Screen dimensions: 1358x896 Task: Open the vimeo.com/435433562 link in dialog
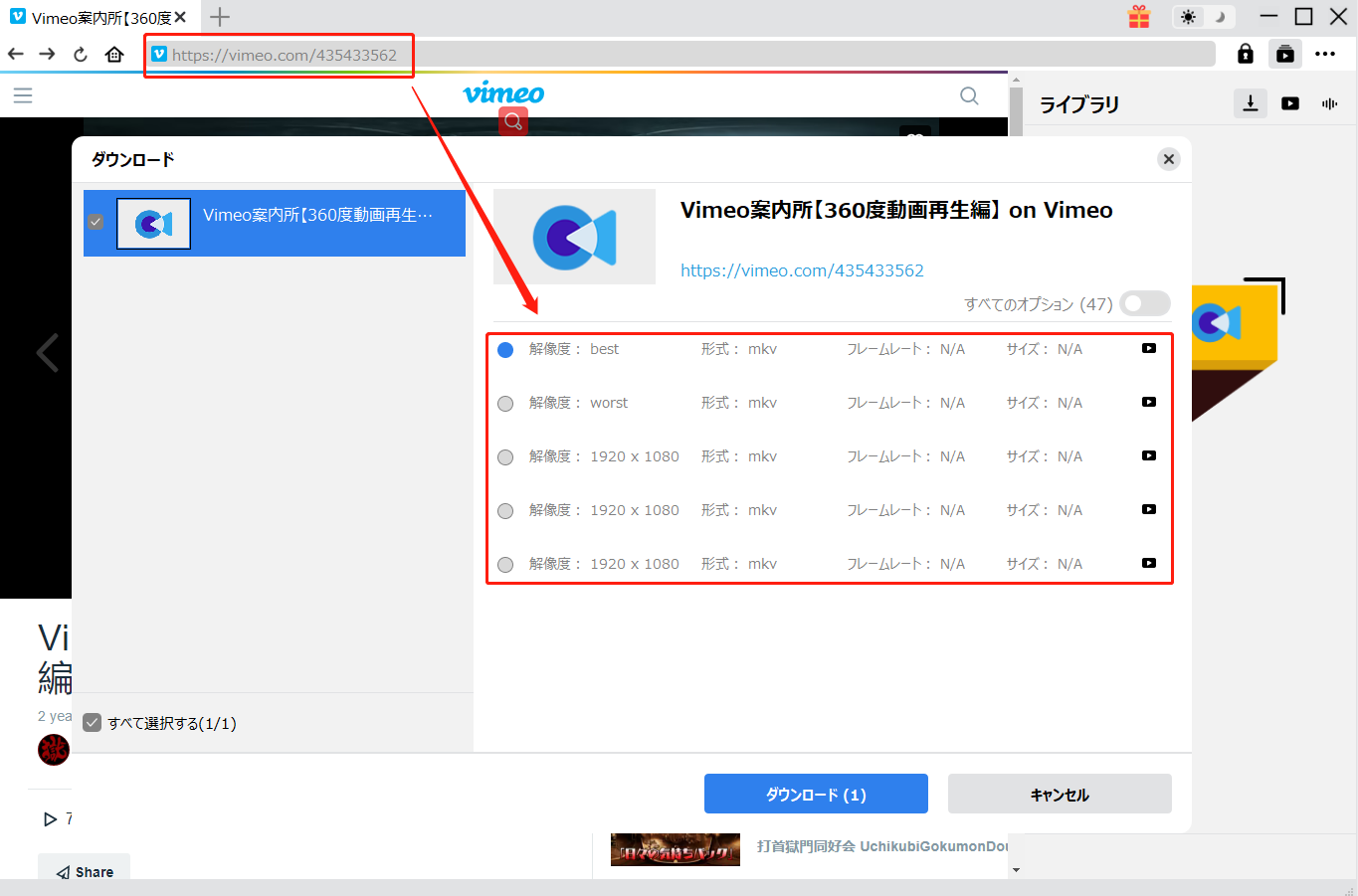(802, 270)
